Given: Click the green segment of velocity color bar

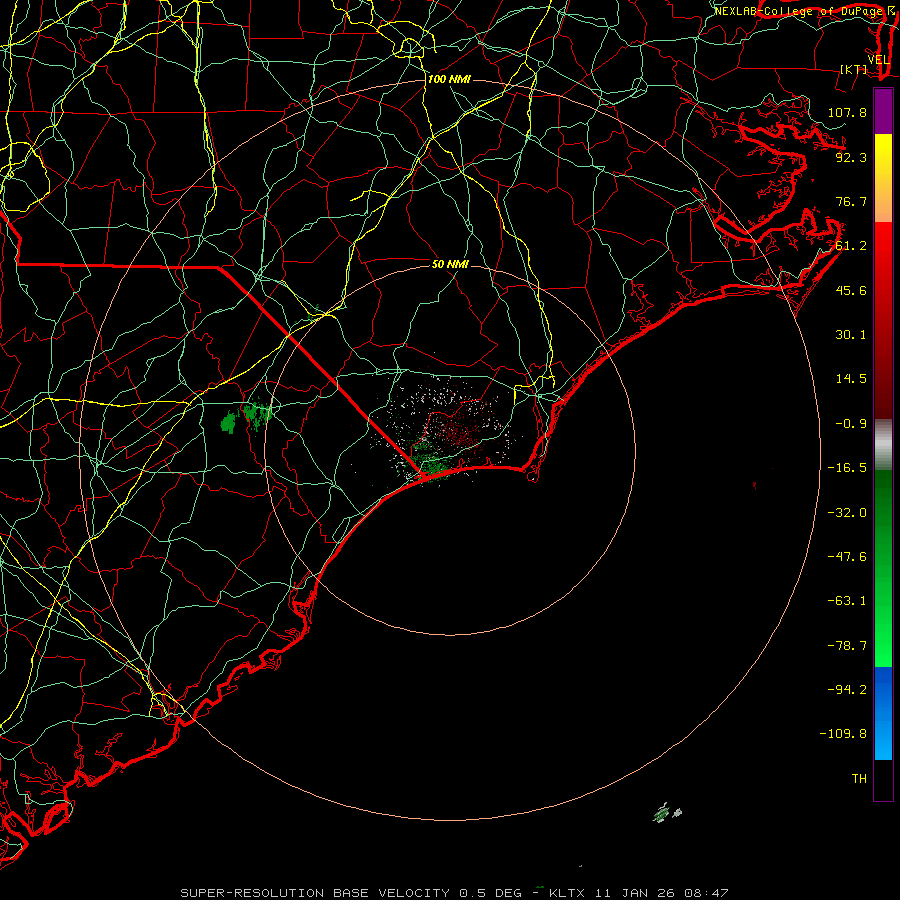Looking at the screenshot, I should click(883, 568).
